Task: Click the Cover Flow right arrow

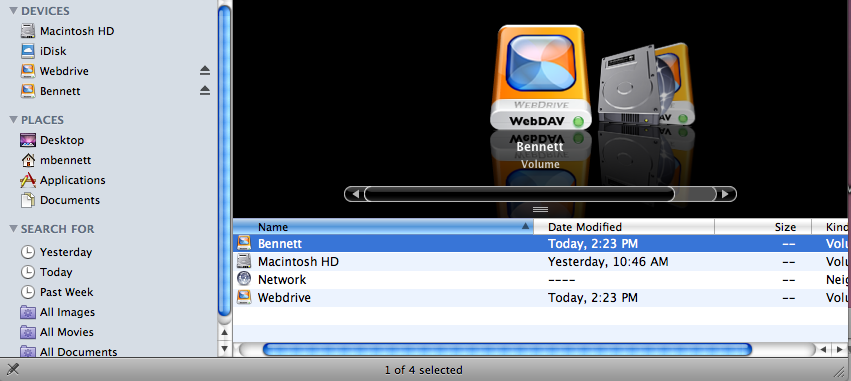Action: pyautogui.click(x=725, y=194)
